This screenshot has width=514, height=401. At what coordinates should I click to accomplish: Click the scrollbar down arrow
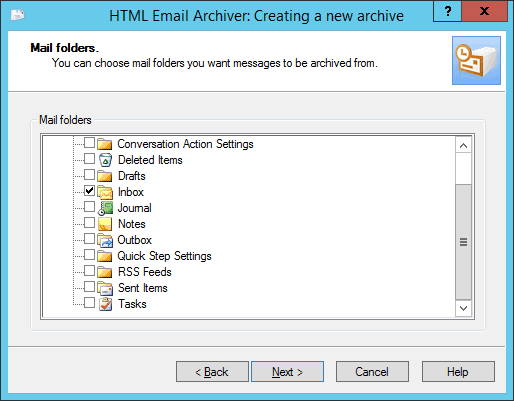463,308
